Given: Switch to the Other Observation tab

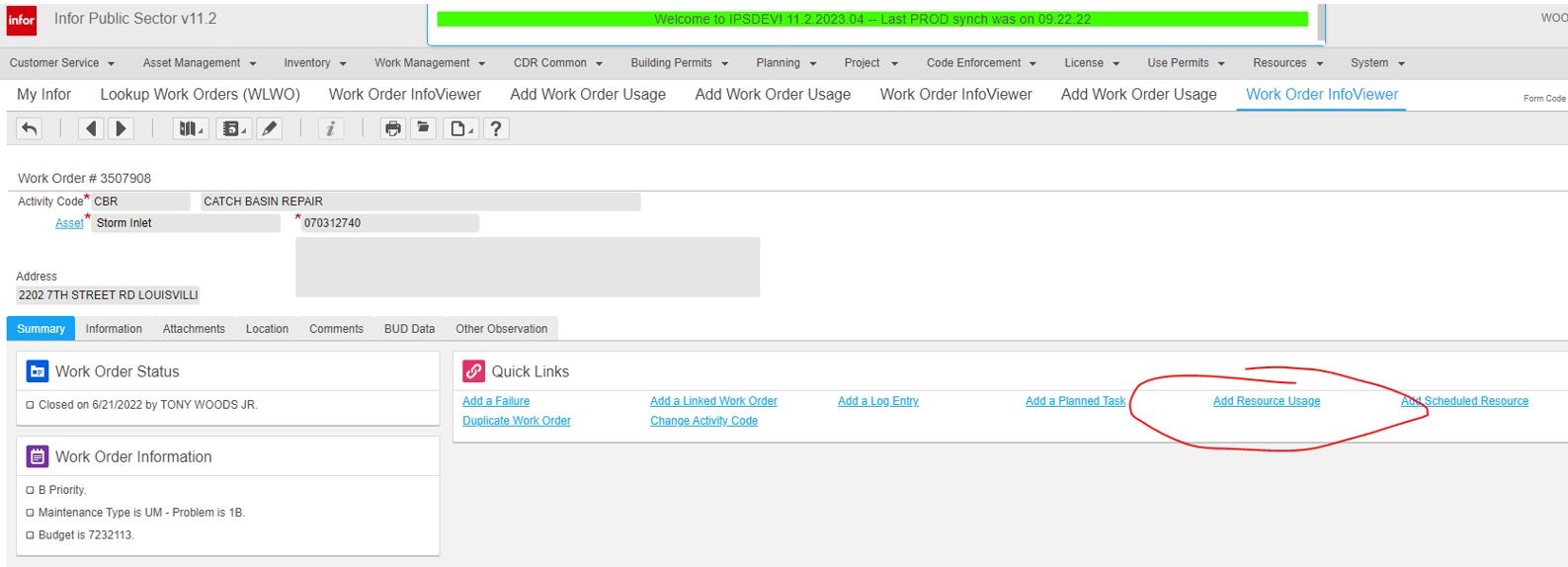Looking at the screenshot, I should pos(501,329).
